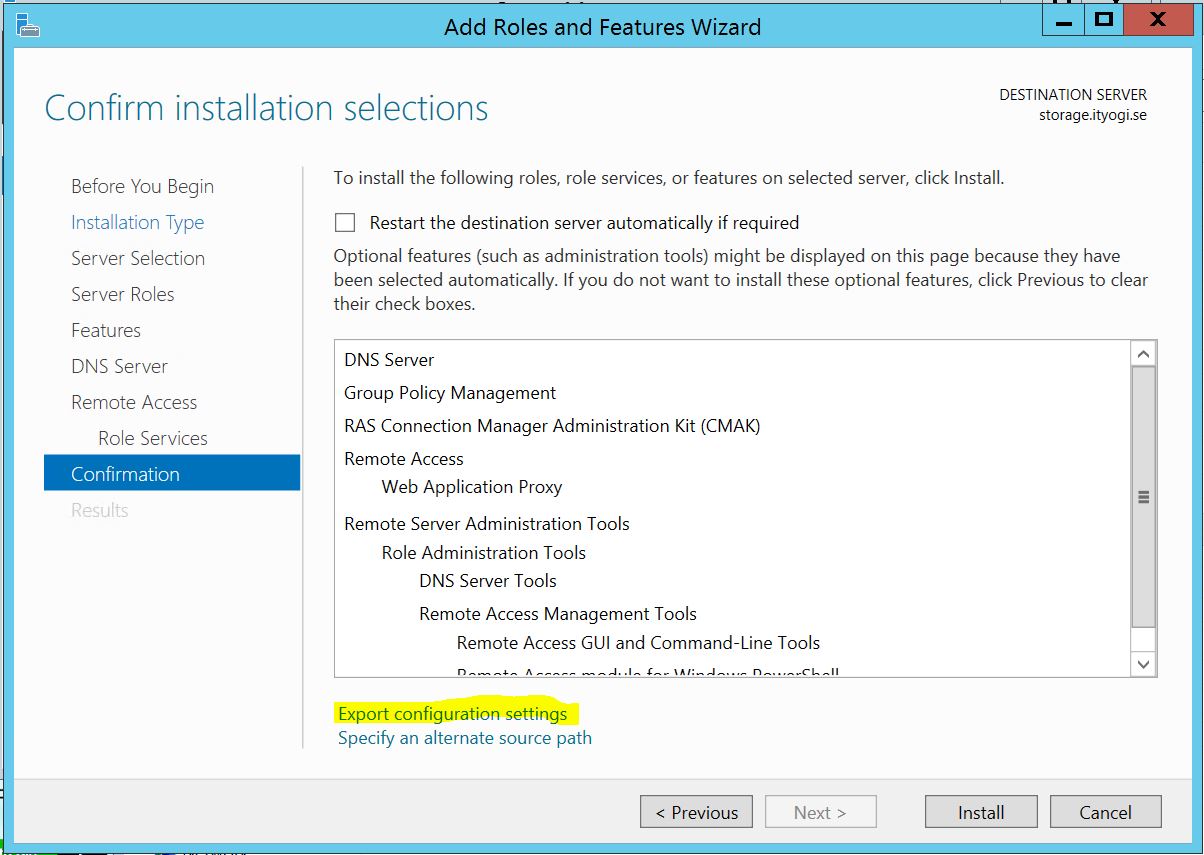Select Web Application Proxy entry
Screen dimensions: 1204x855
coord(472,487)
